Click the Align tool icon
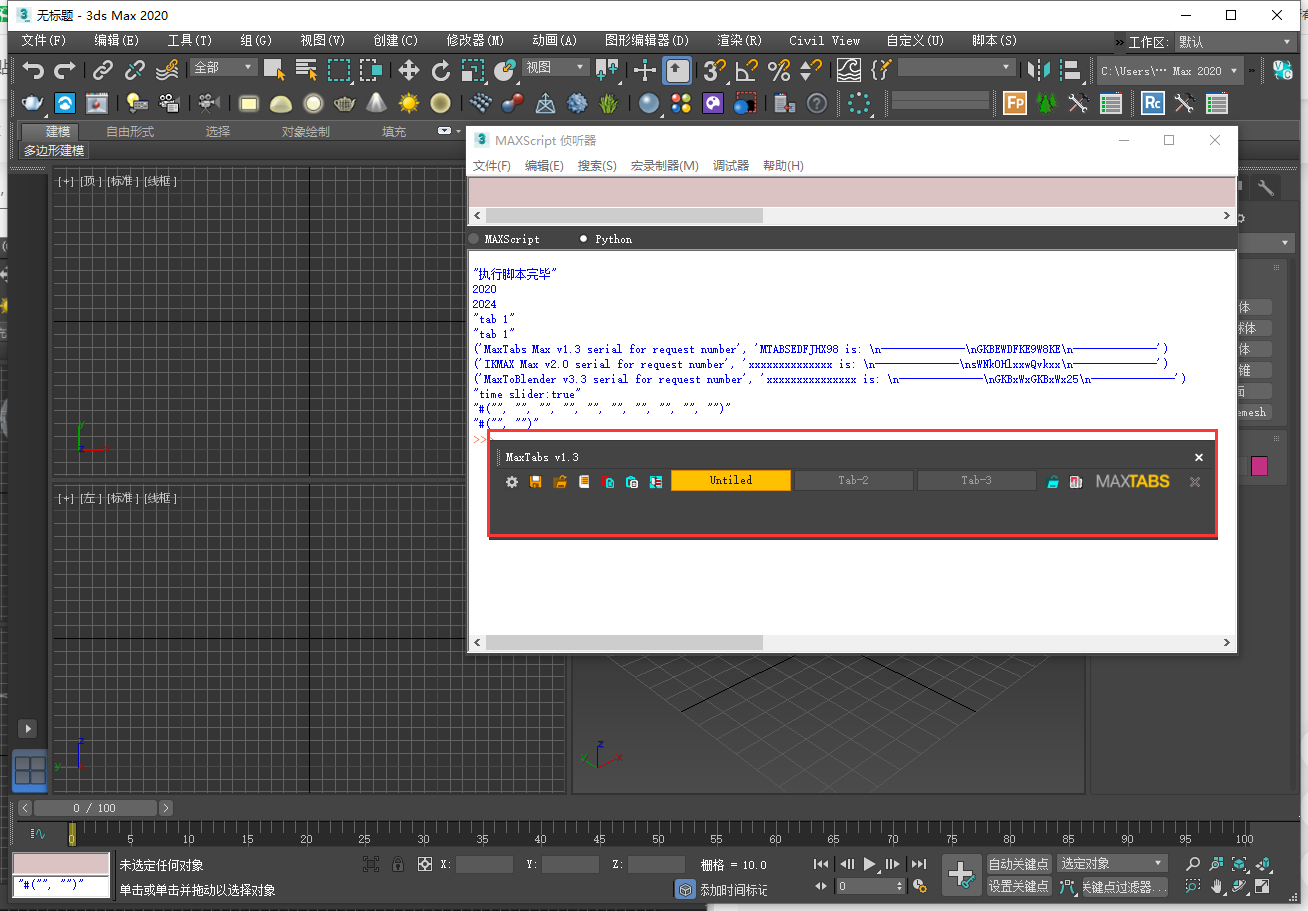 (x=1072, y=69)
